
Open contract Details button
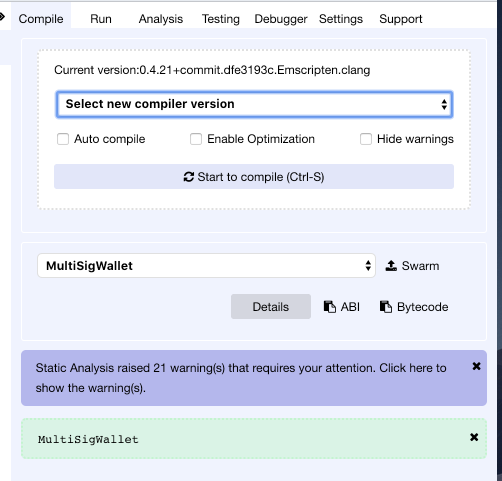[x=271, y=307]
